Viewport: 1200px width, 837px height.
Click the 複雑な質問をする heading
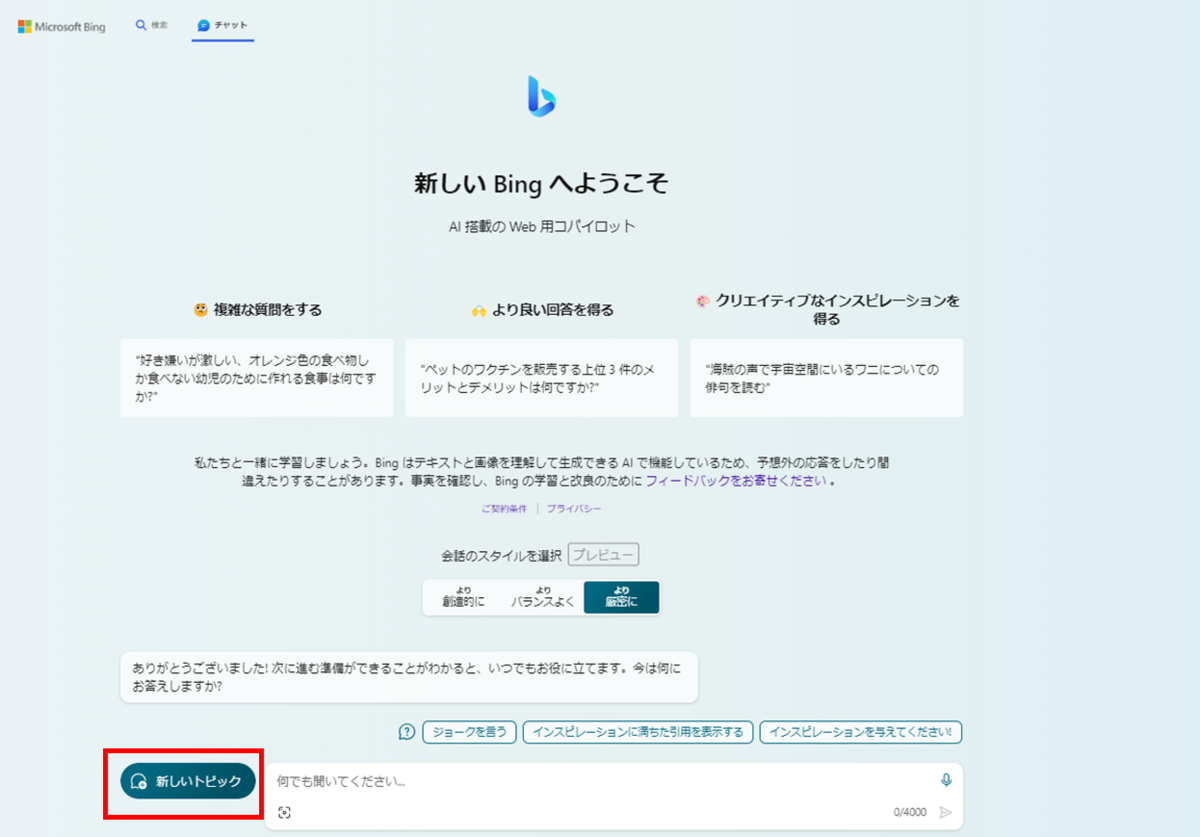click(258, 310)
